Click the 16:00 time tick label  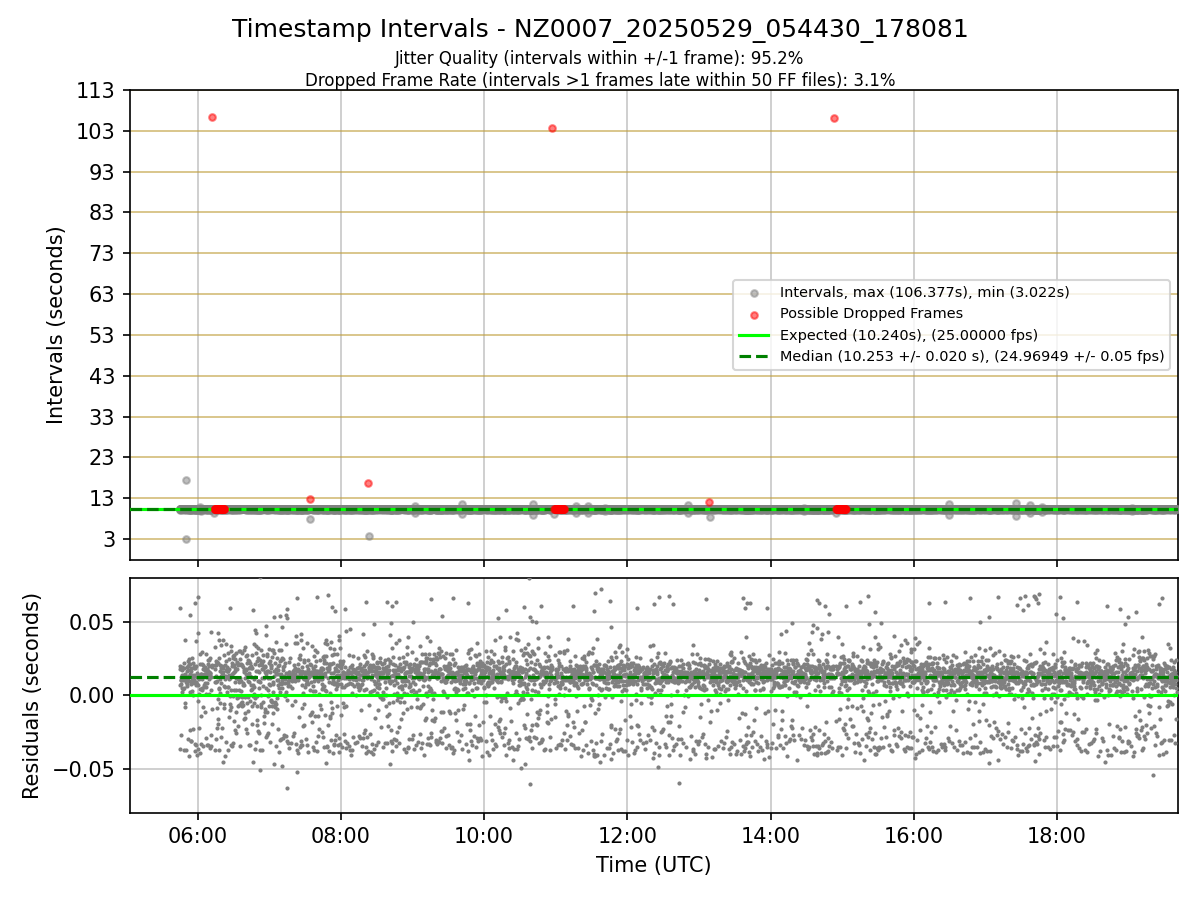tap(914, 835)
